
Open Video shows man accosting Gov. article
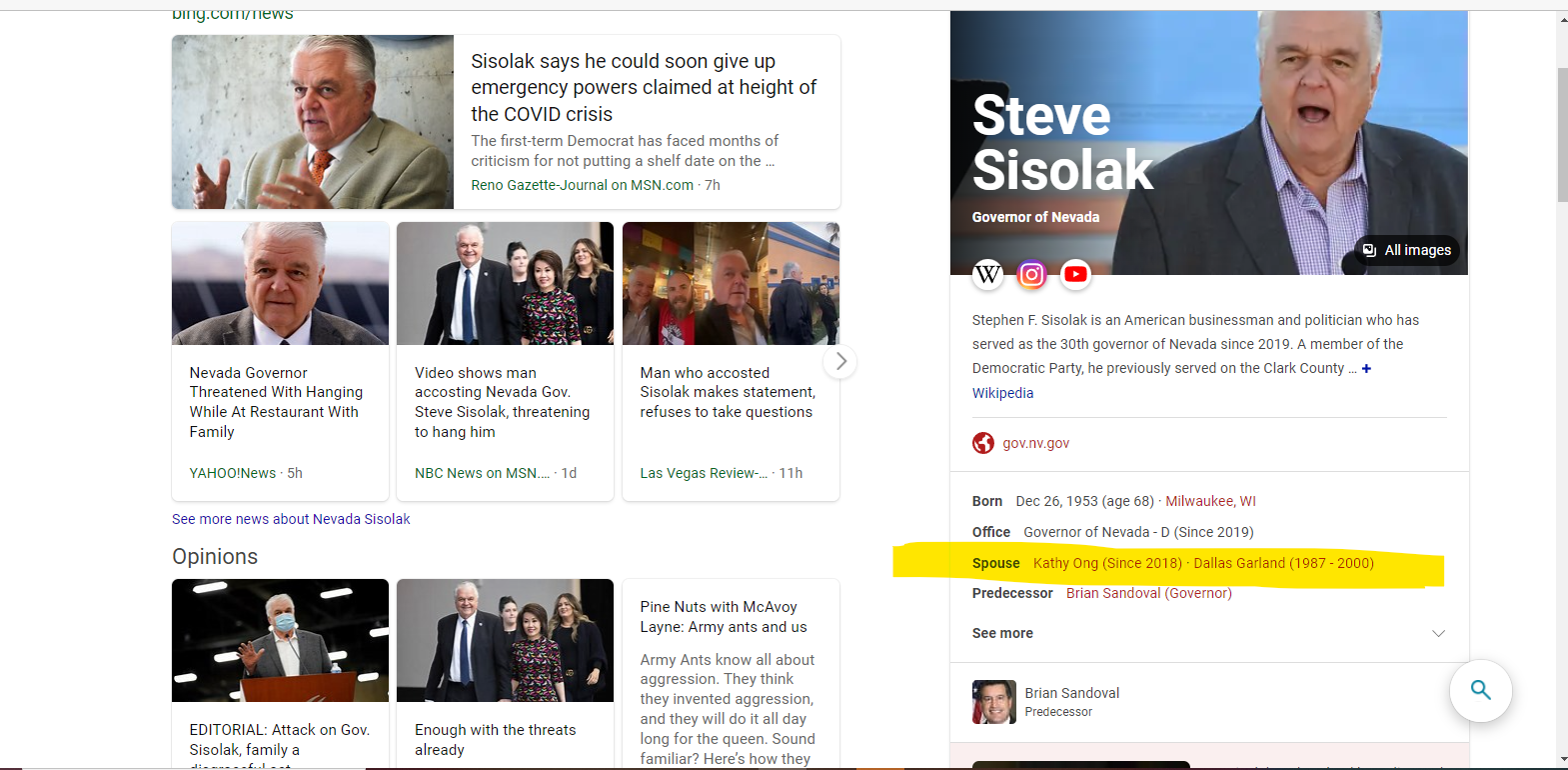[x=502, y=402]
